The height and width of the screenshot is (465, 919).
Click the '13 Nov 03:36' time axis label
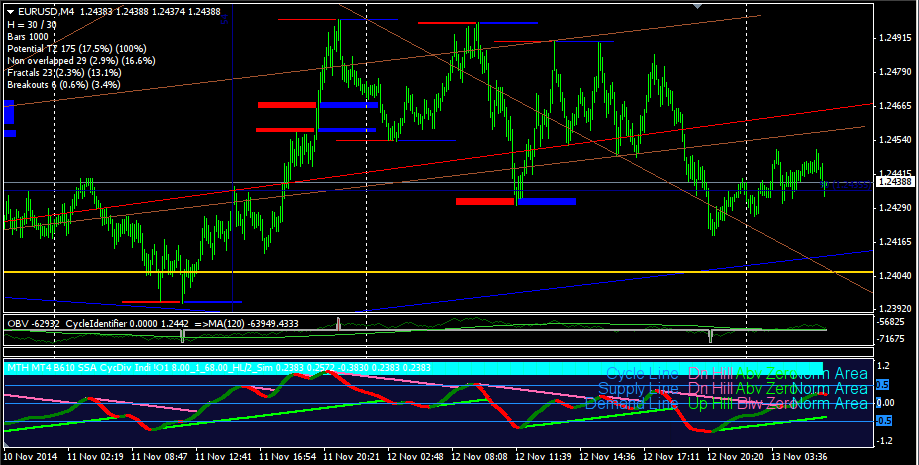(799, 456)
